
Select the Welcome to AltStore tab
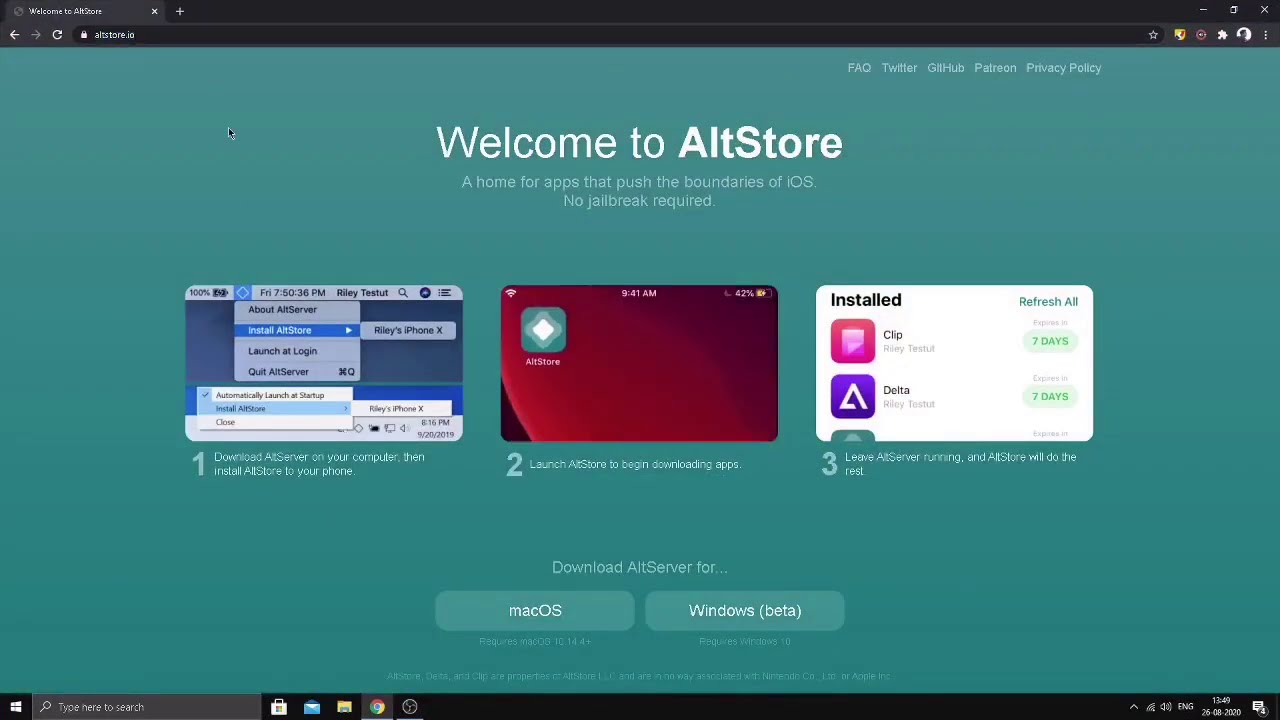(x=84, y=11)
